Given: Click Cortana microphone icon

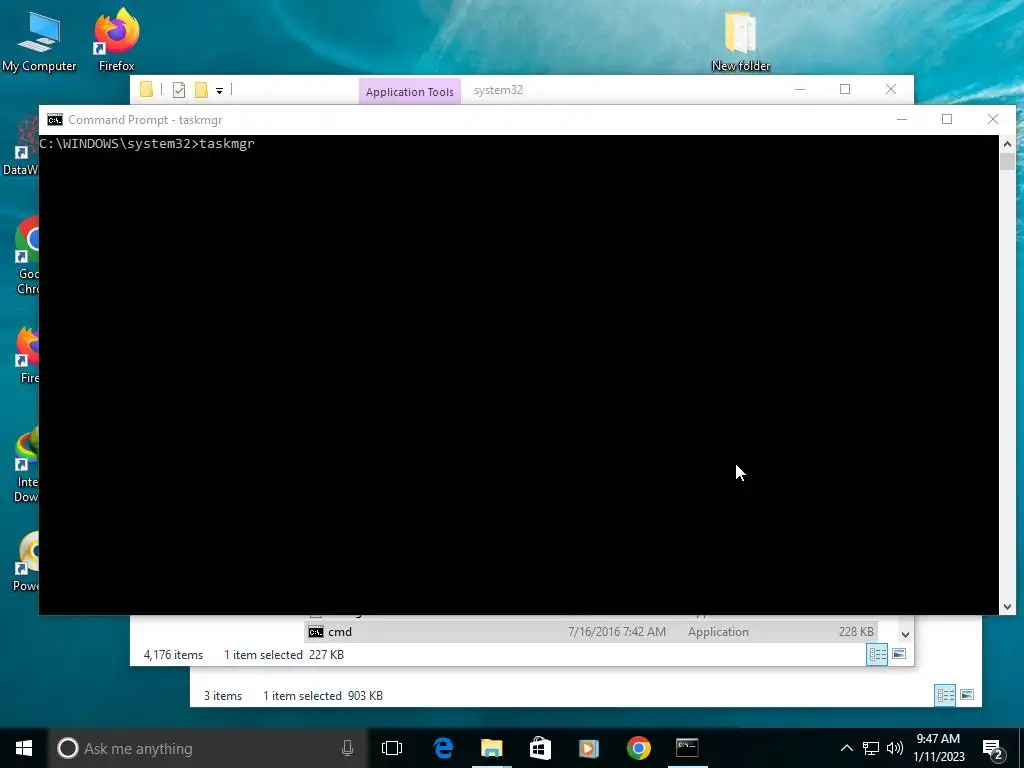Looking at the screenshot, I should (x=347, y=748).
